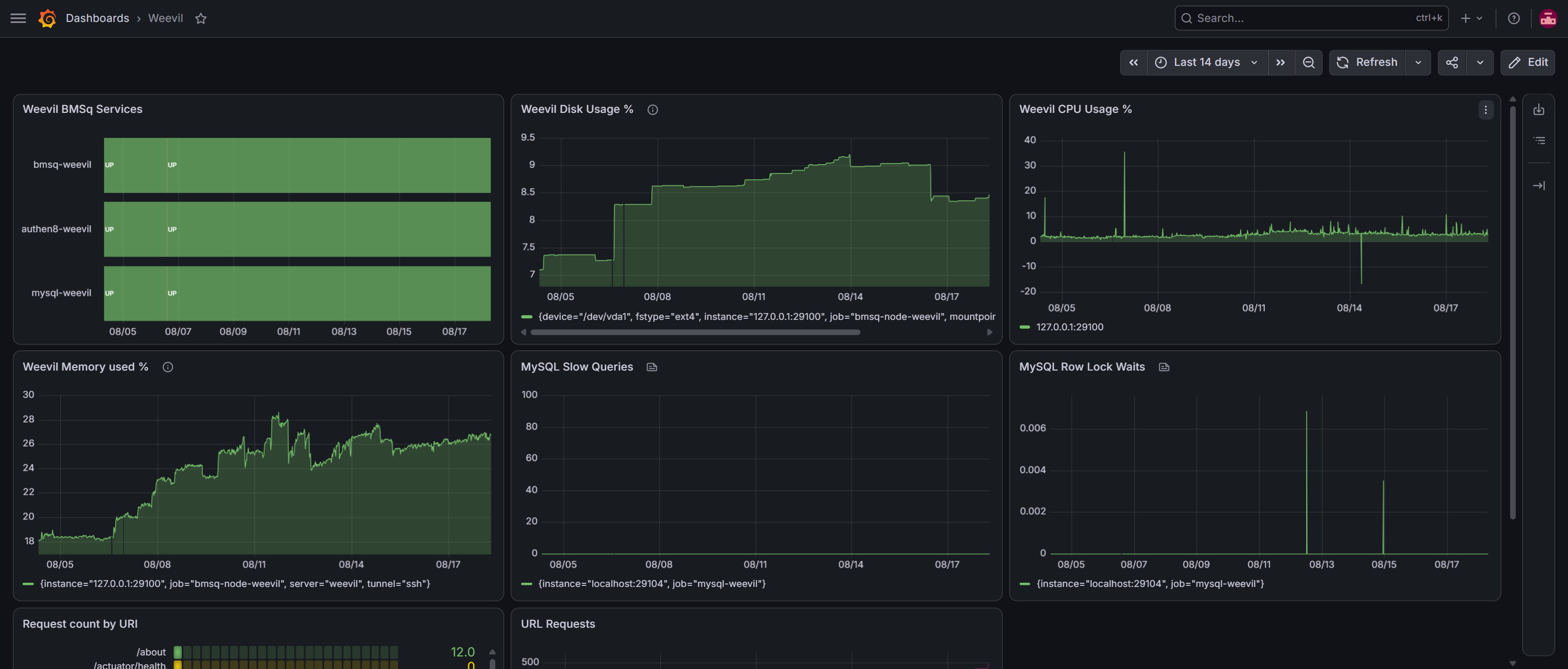
Task: Click the export icon in right sidebar
Action: (1538, 110)
